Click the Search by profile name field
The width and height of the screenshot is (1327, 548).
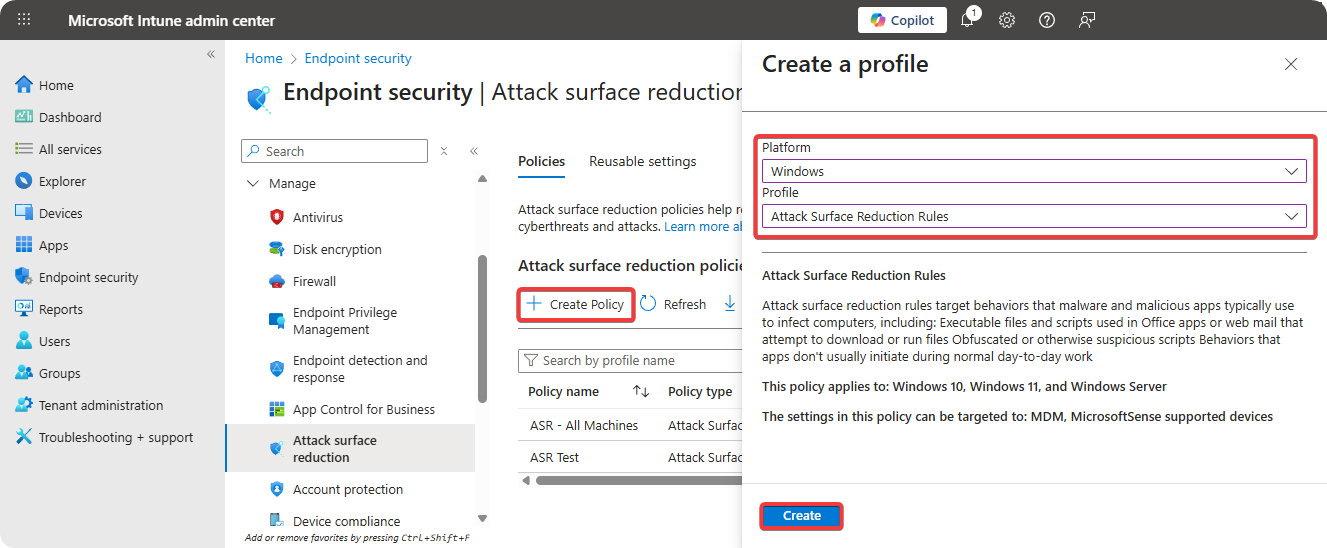(x=630, y=360)
